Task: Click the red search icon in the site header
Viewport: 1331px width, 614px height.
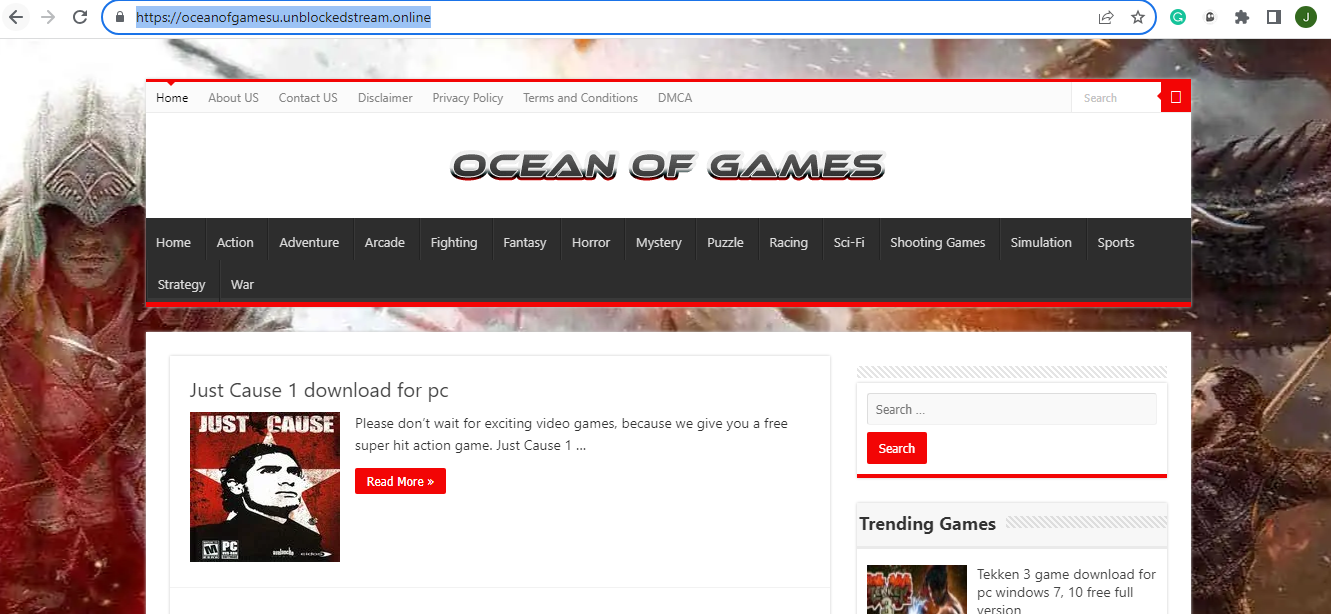Action: (1175, 96)
